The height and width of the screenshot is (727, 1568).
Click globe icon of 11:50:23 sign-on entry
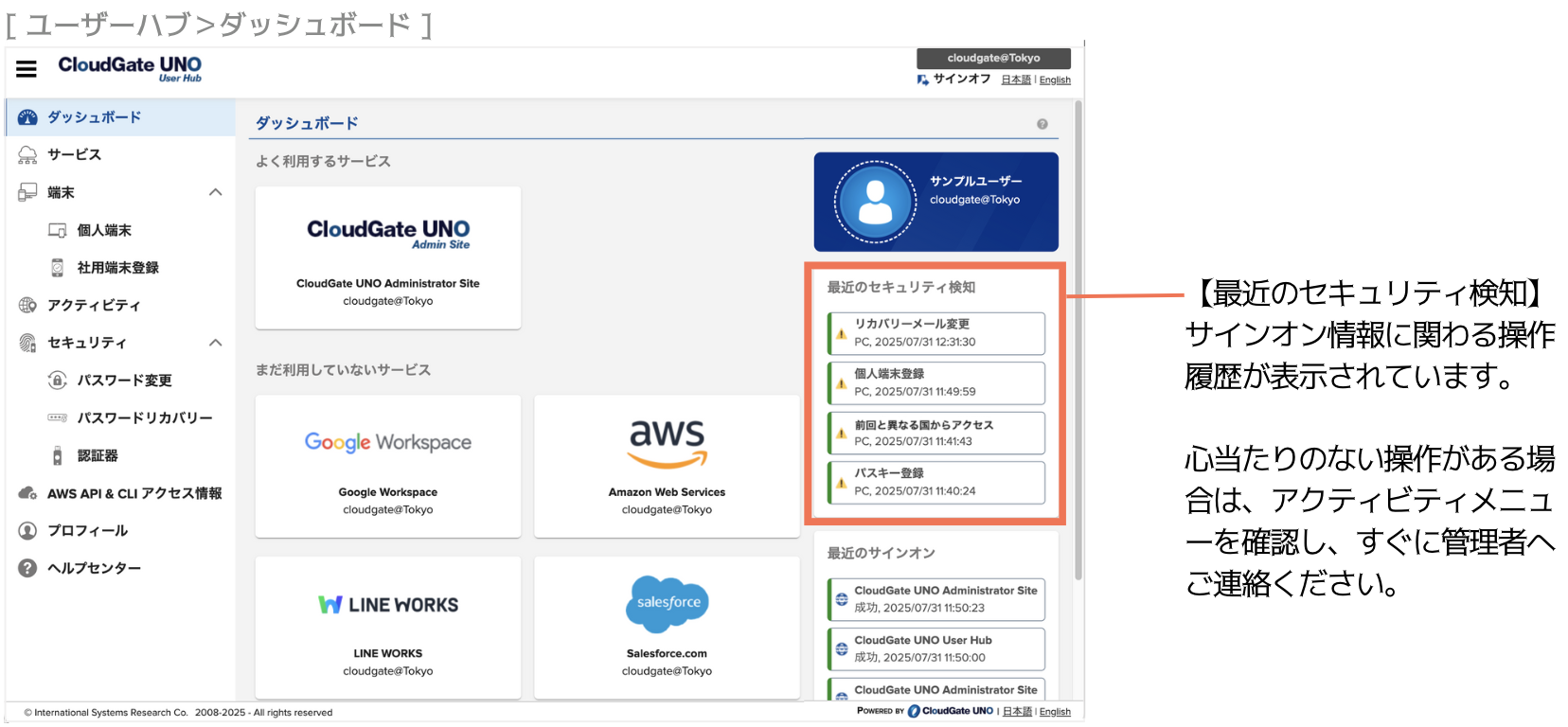tap(842, 599)
